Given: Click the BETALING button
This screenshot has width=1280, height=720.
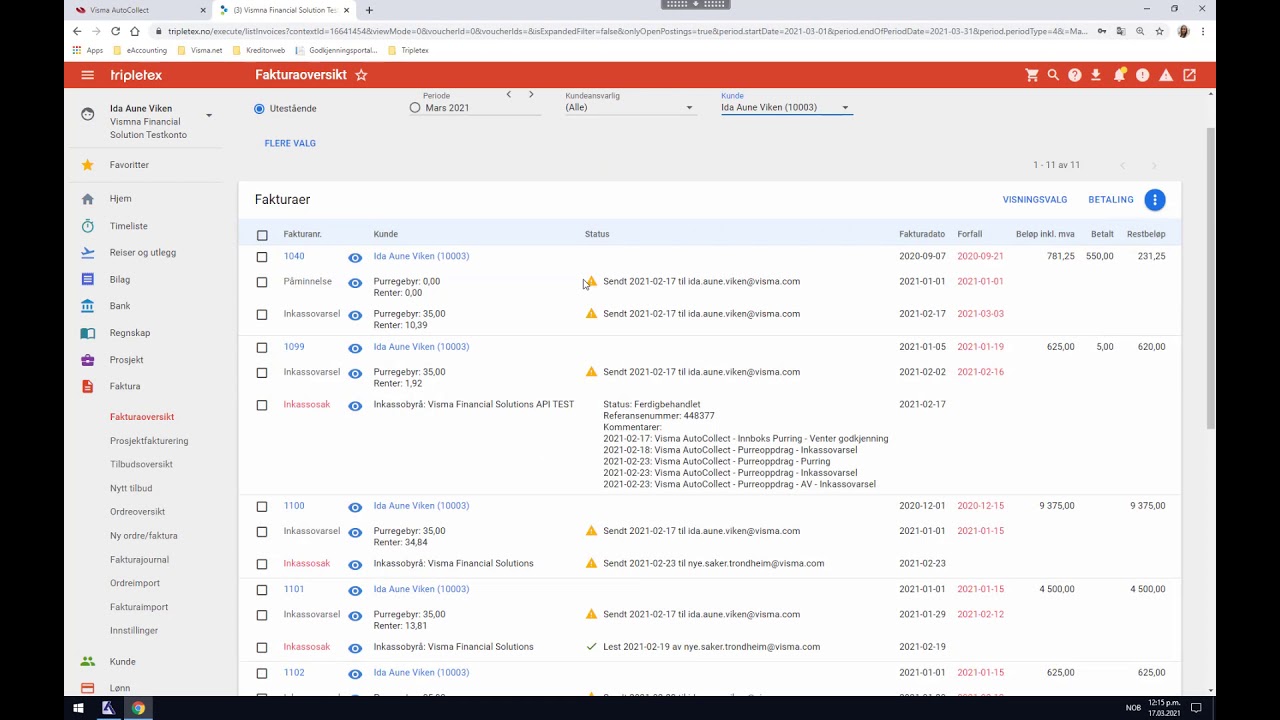Looking at the screenshot, I should tap(1111, 200).
